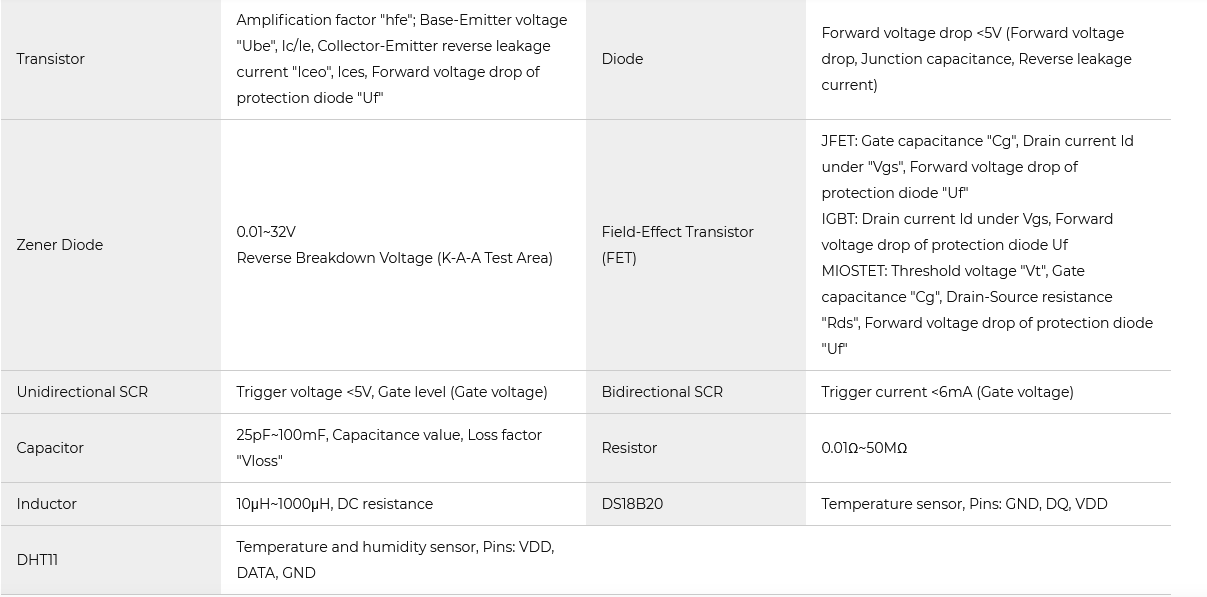The height and width of the screenshot is (597, 1207).
Task: Click the Transistor row label
Action: [x=50, y=59]
